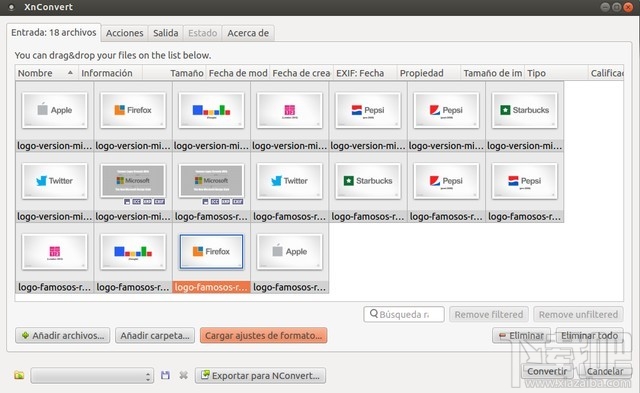640x393 pixels.
Task: Open the Salida tab
Action: click(165, 33)
